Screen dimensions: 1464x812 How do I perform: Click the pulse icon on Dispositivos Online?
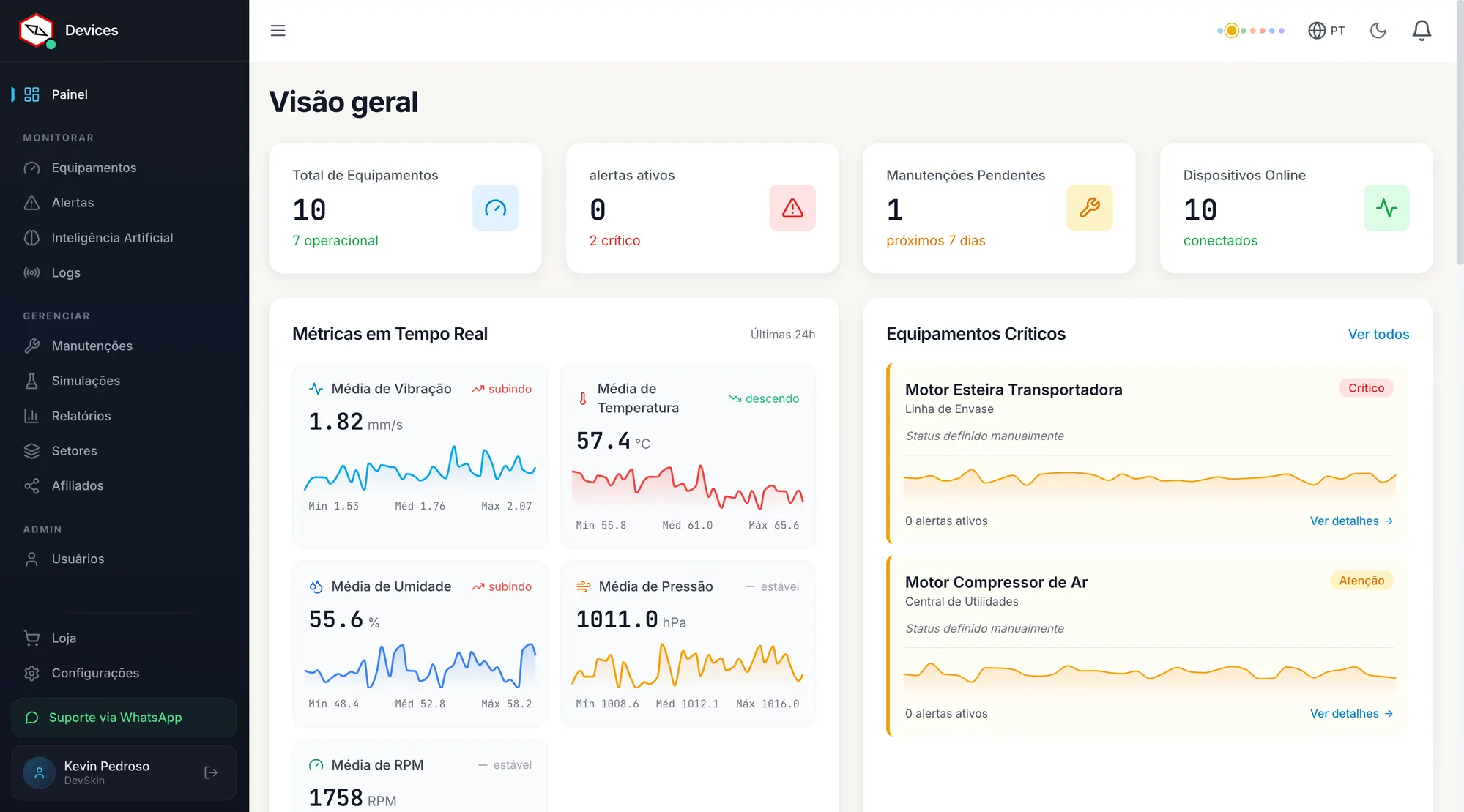pyautogui.click(x=1386, y=208)
